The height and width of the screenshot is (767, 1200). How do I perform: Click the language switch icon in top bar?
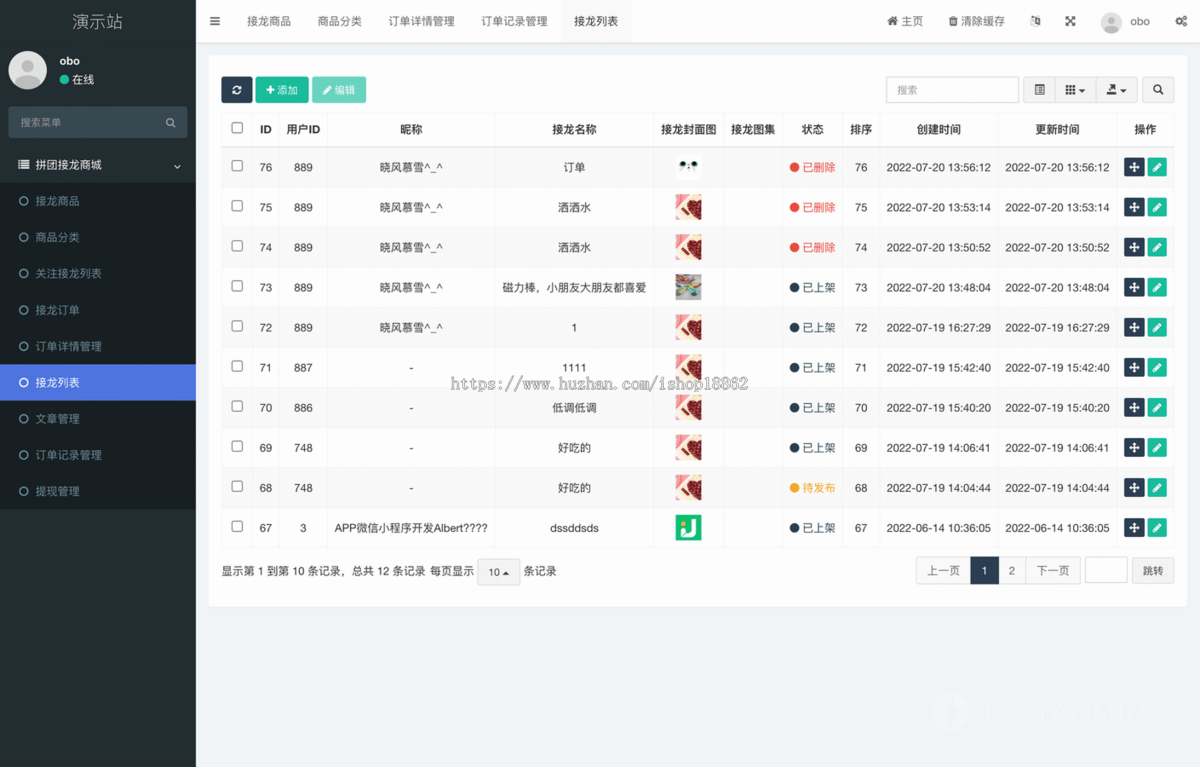(1034, 20)
